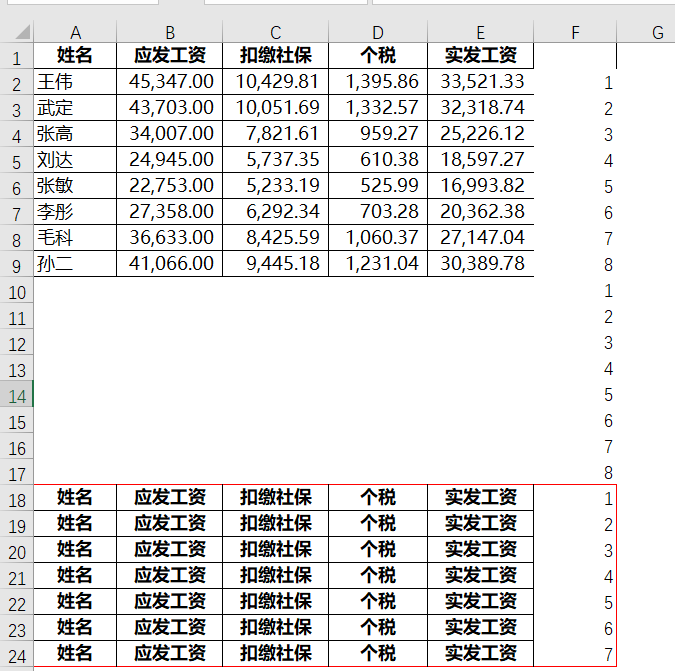Click value 45,347.00
675x671 pixels.
(x=170, y=82)
